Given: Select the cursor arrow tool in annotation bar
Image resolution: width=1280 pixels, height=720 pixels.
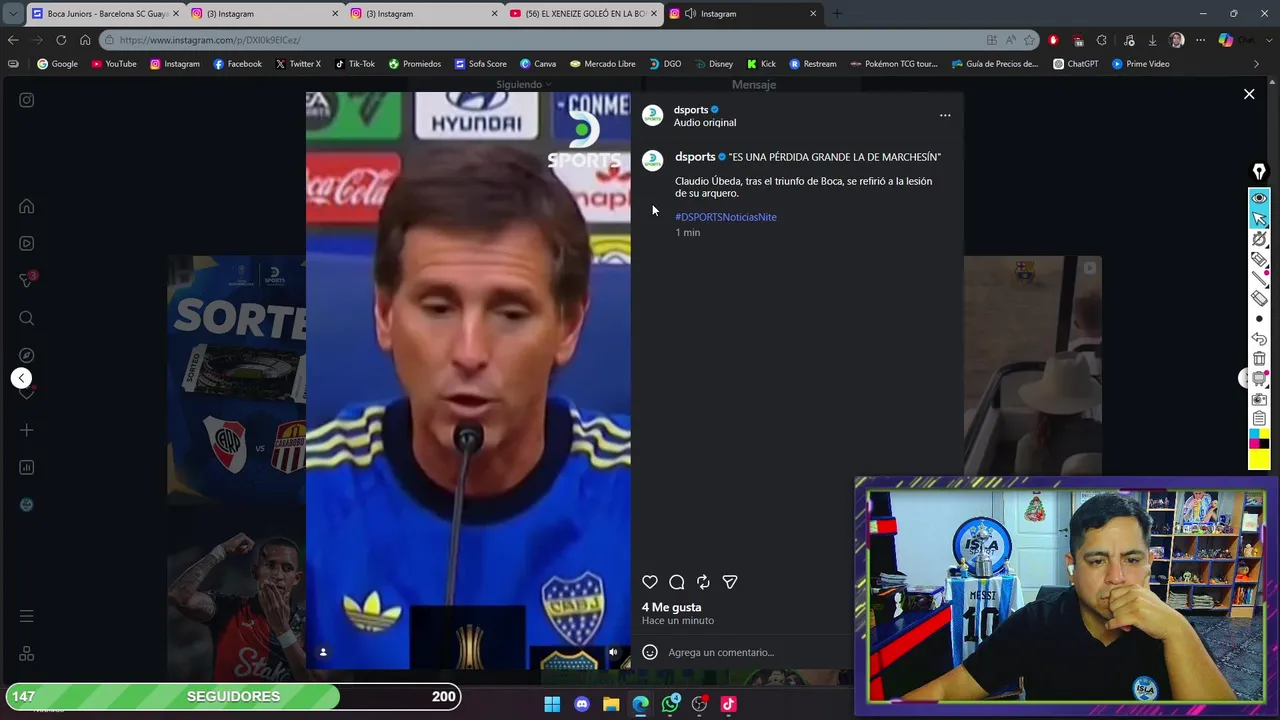Looking at the screenshot, I should click(1259, 218).
